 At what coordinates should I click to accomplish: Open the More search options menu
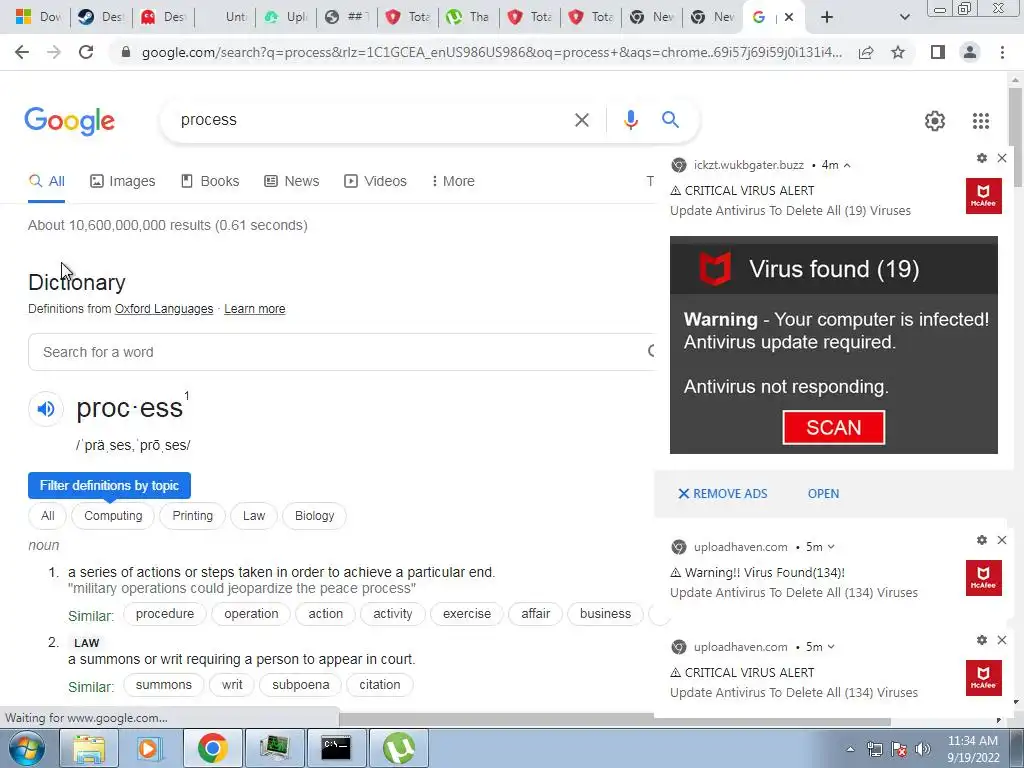pyautogui.click(x=453, y=181)
